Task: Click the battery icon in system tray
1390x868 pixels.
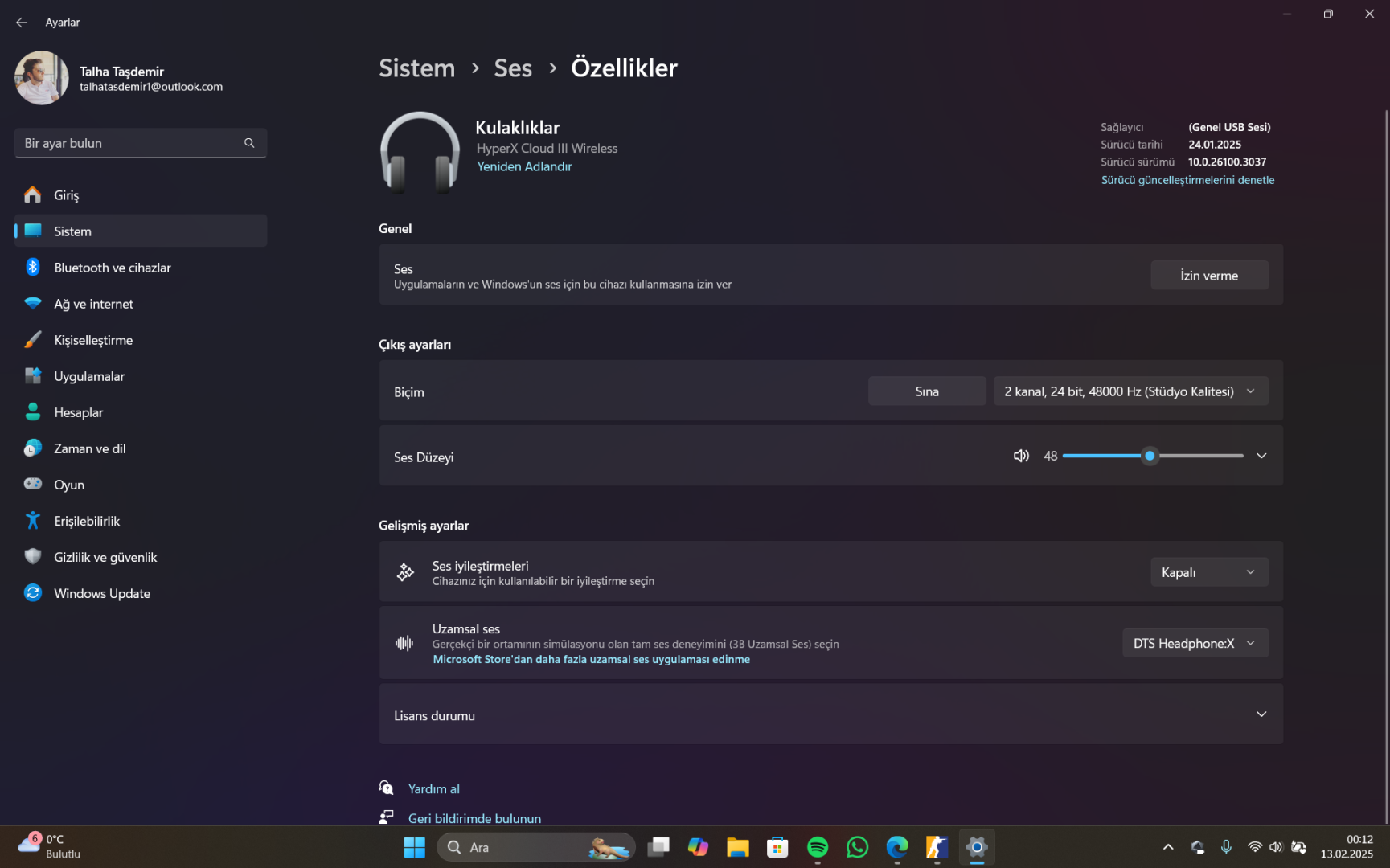Action: coord(1298,847)
